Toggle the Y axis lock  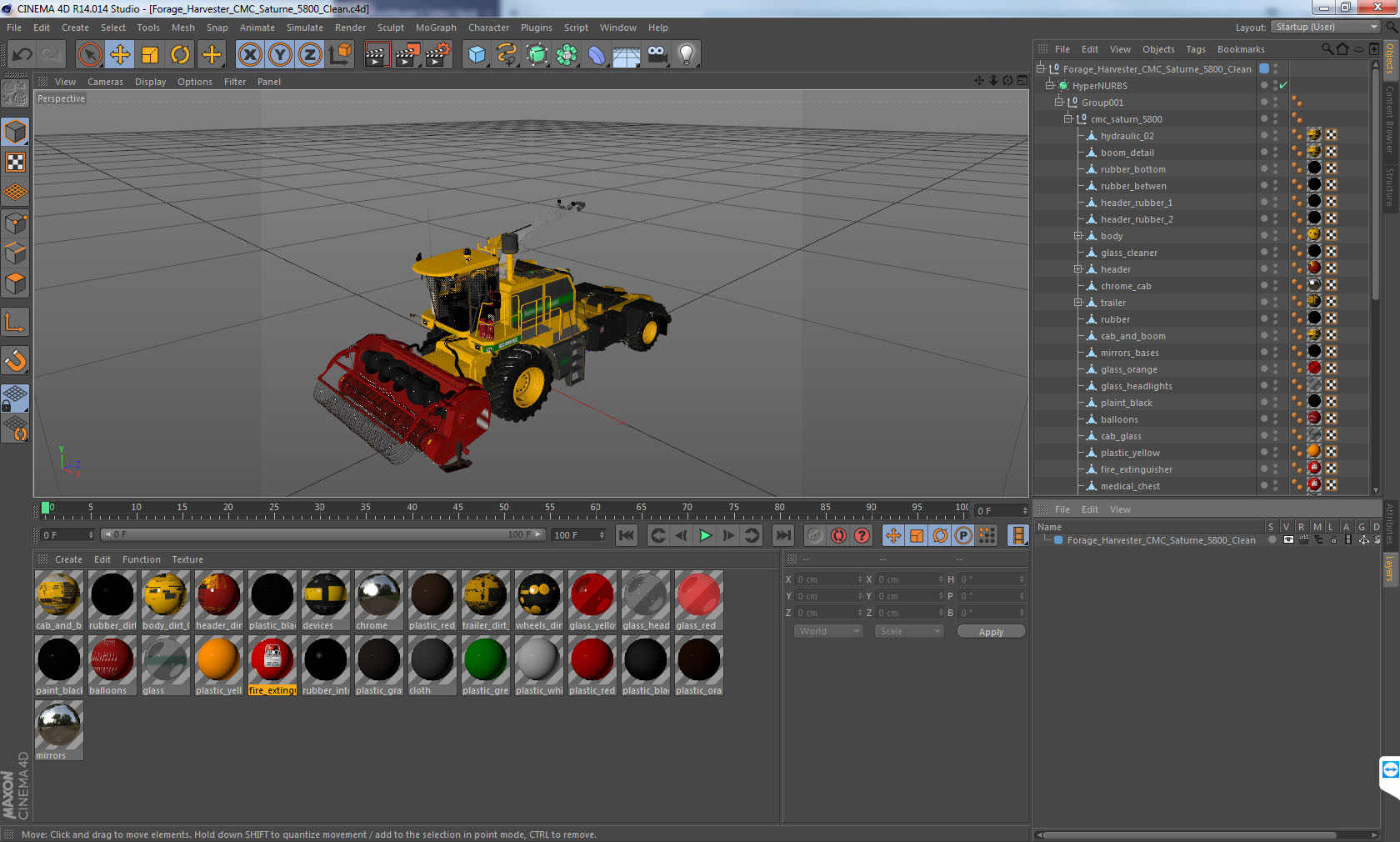280,55
